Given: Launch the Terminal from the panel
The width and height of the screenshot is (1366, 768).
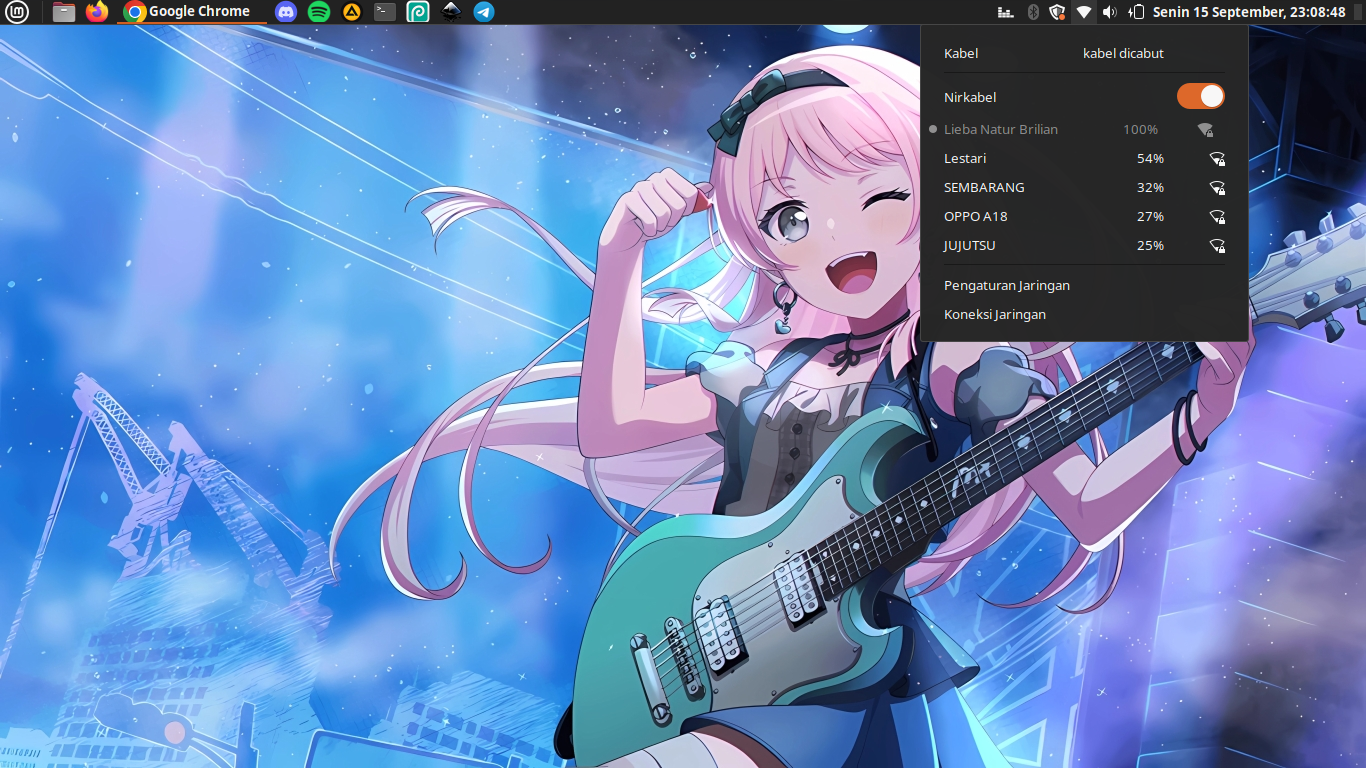Looking at the screenshot, I should tap(385, 12).
